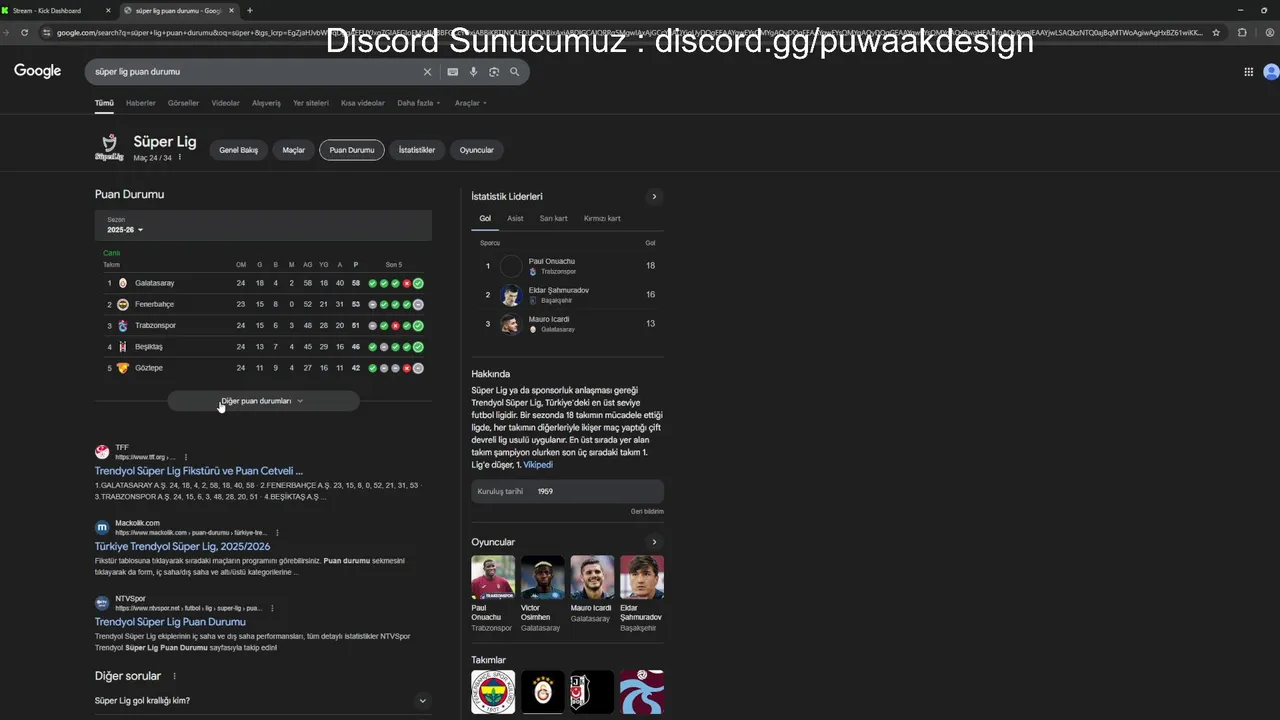The image size is (1280, 720).
Task: Open 'Trendyol Süper Lig Puan Durumu' NTVSpor result
Action: tap(170, 622)
